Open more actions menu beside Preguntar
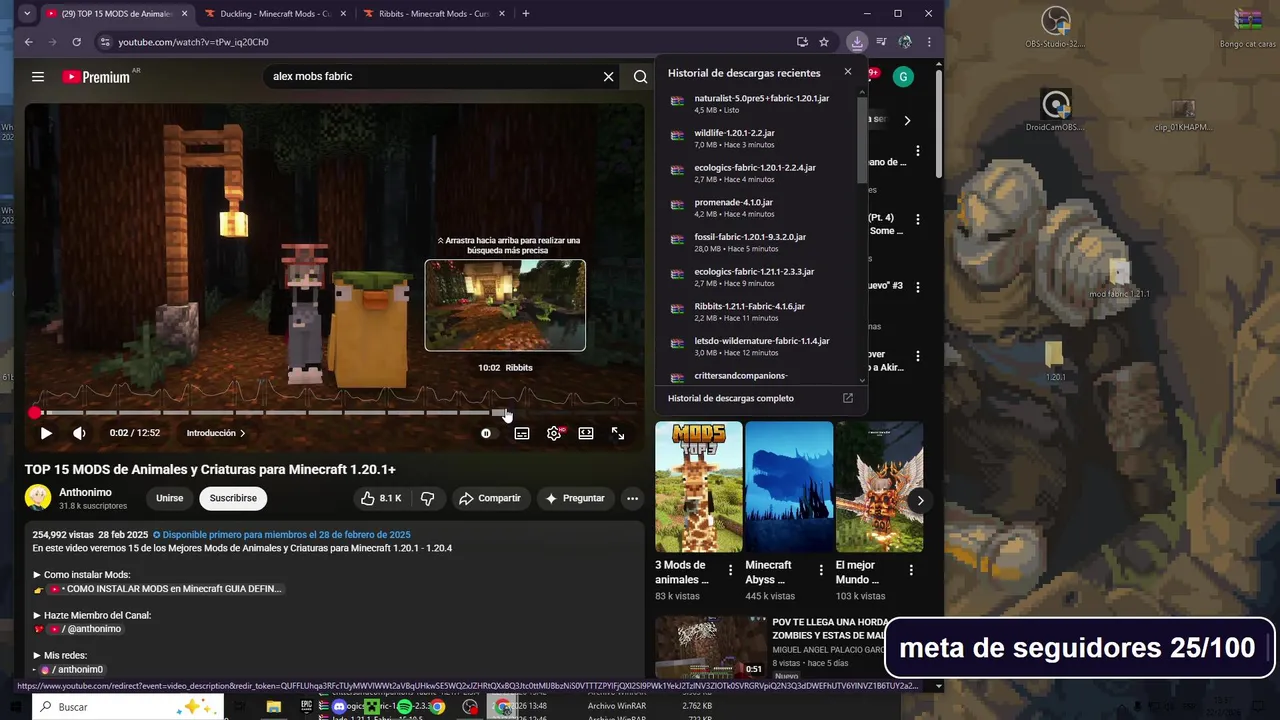The image size is (1280, 720). 632,498
